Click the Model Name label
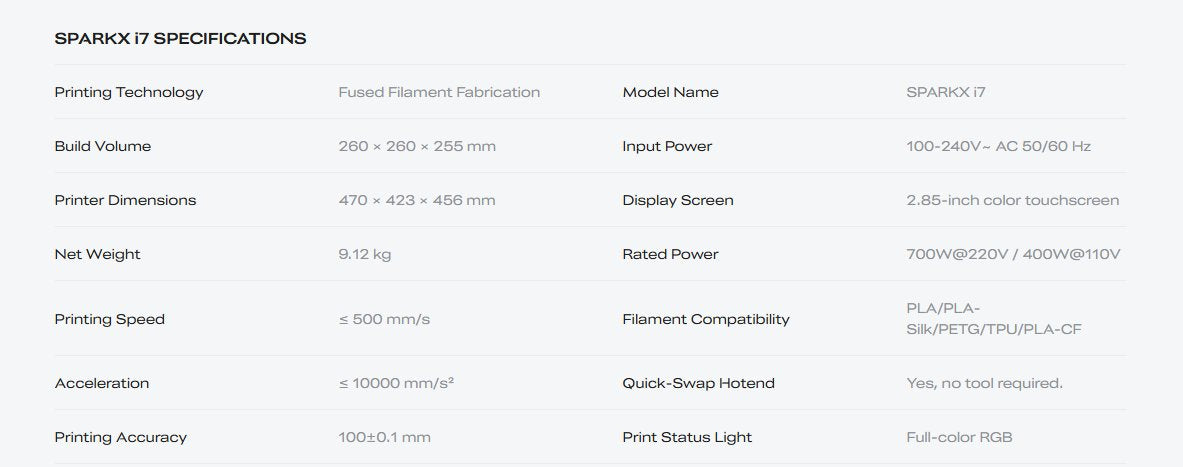 (x=670, y=92)
